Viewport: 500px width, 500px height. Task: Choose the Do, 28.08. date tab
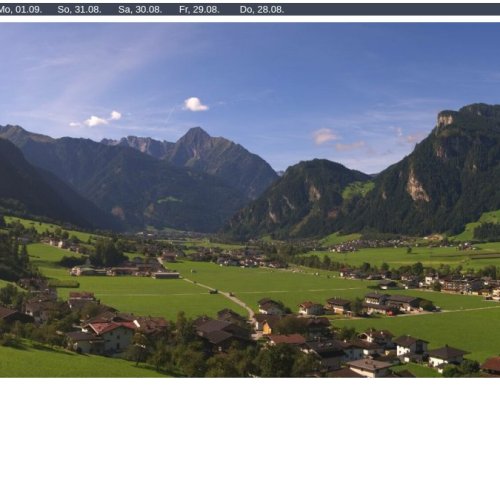pyautogui.click(x=262, y=10)
